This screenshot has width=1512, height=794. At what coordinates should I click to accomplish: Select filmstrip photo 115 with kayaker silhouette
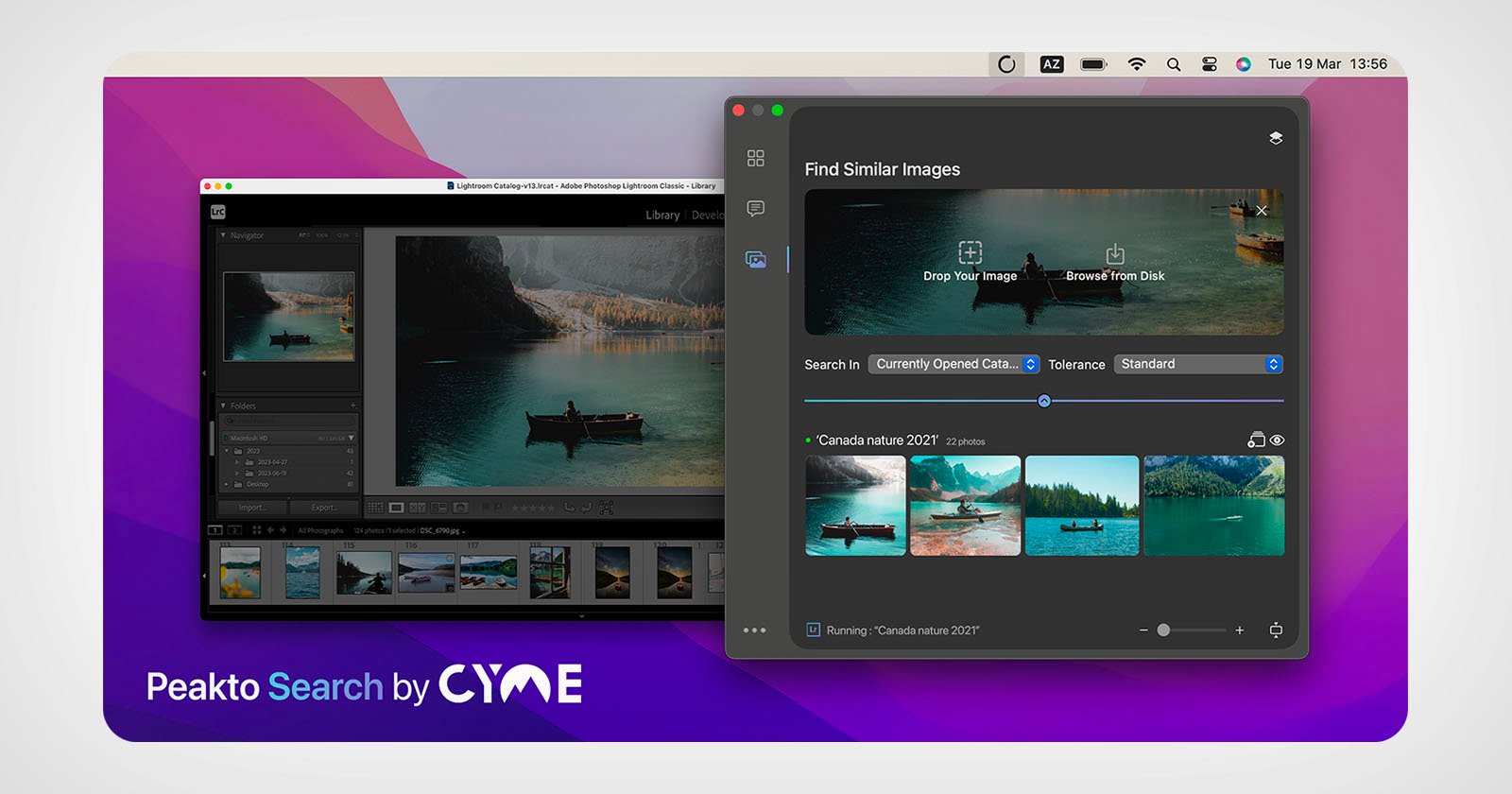(x=364, y=573)
